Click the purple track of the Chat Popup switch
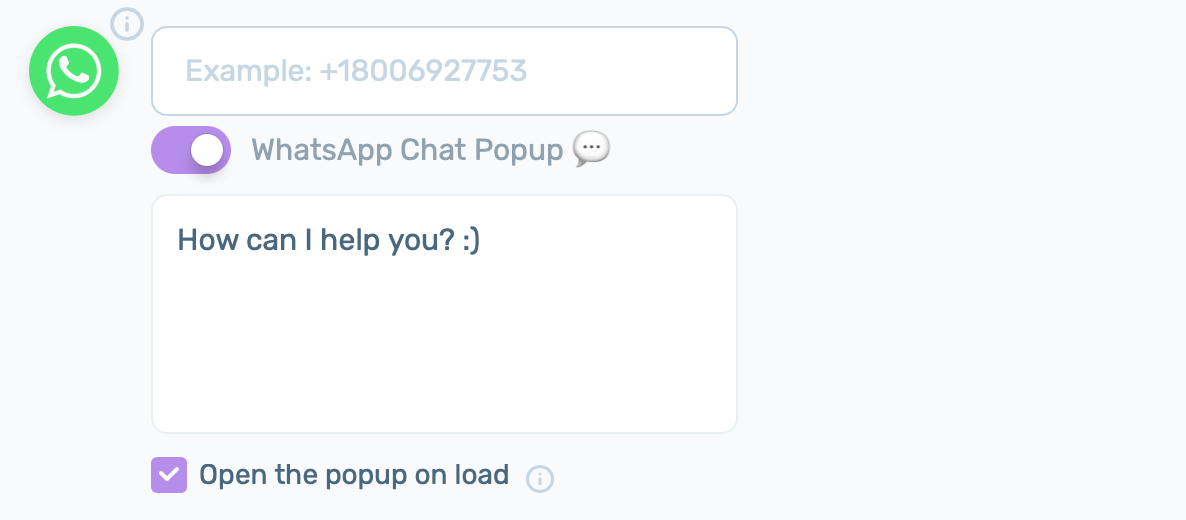1186x520 pixels. 169,150
